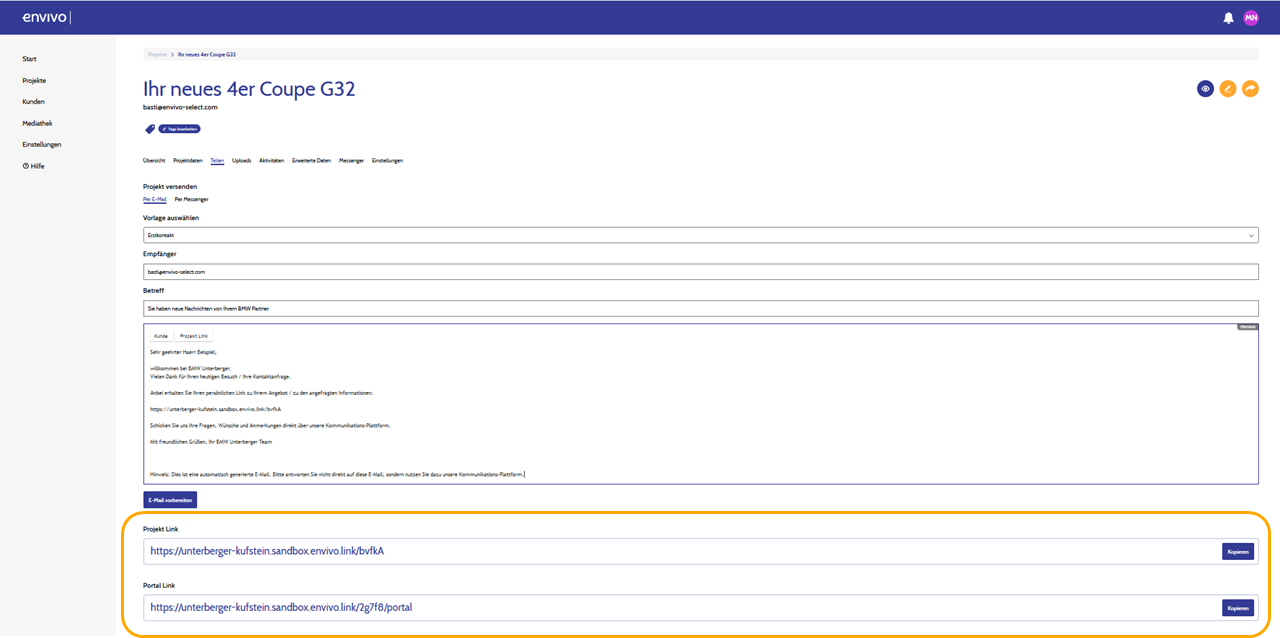1280x638 pixels.
Task: Share the project via the orange arrow icon
Action: (1250, 89)
